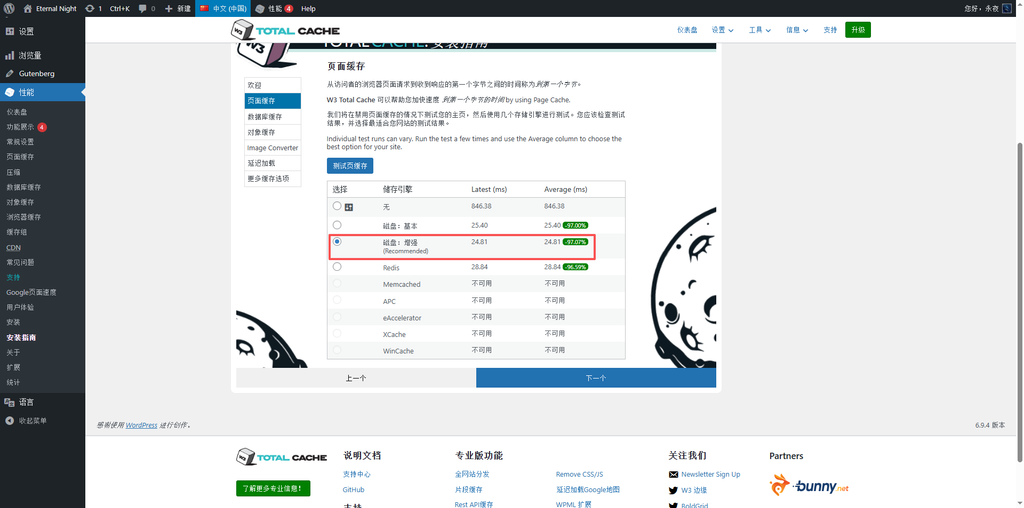The image size is (1024, 508).
Task: Select the APC radio button
Action: click(x=337, y=300)
